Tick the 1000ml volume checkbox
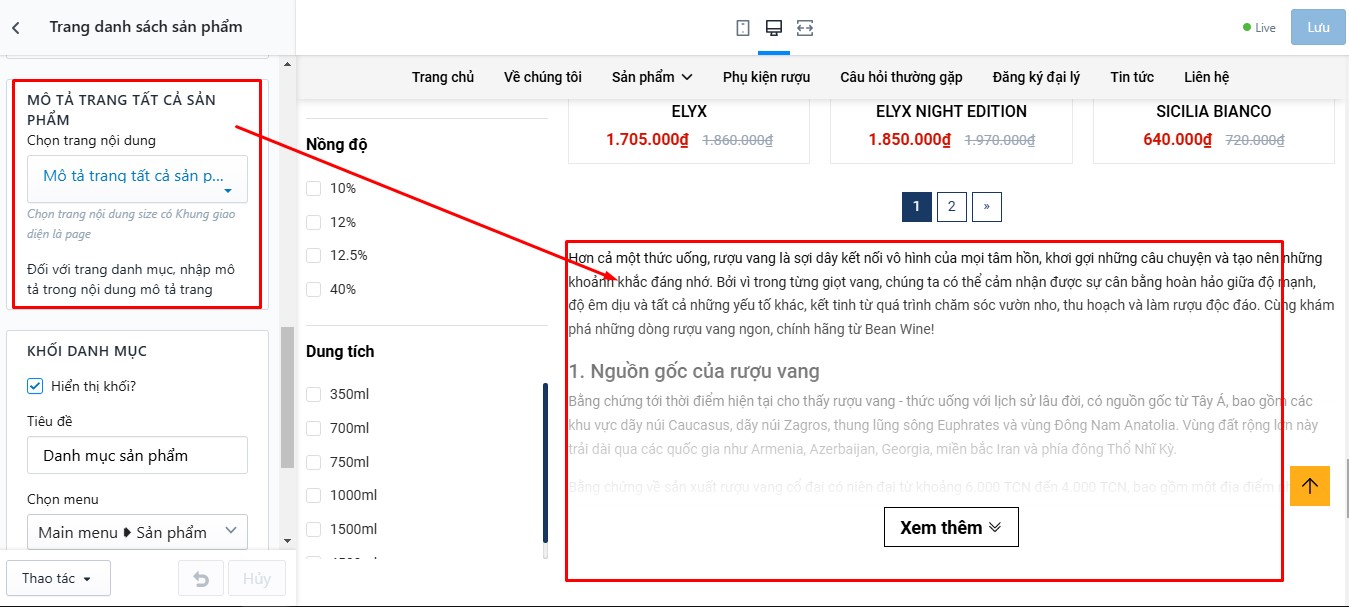The width and height of the screenshot is (1349, 607). pyautogui.click(x=314, y=495)
